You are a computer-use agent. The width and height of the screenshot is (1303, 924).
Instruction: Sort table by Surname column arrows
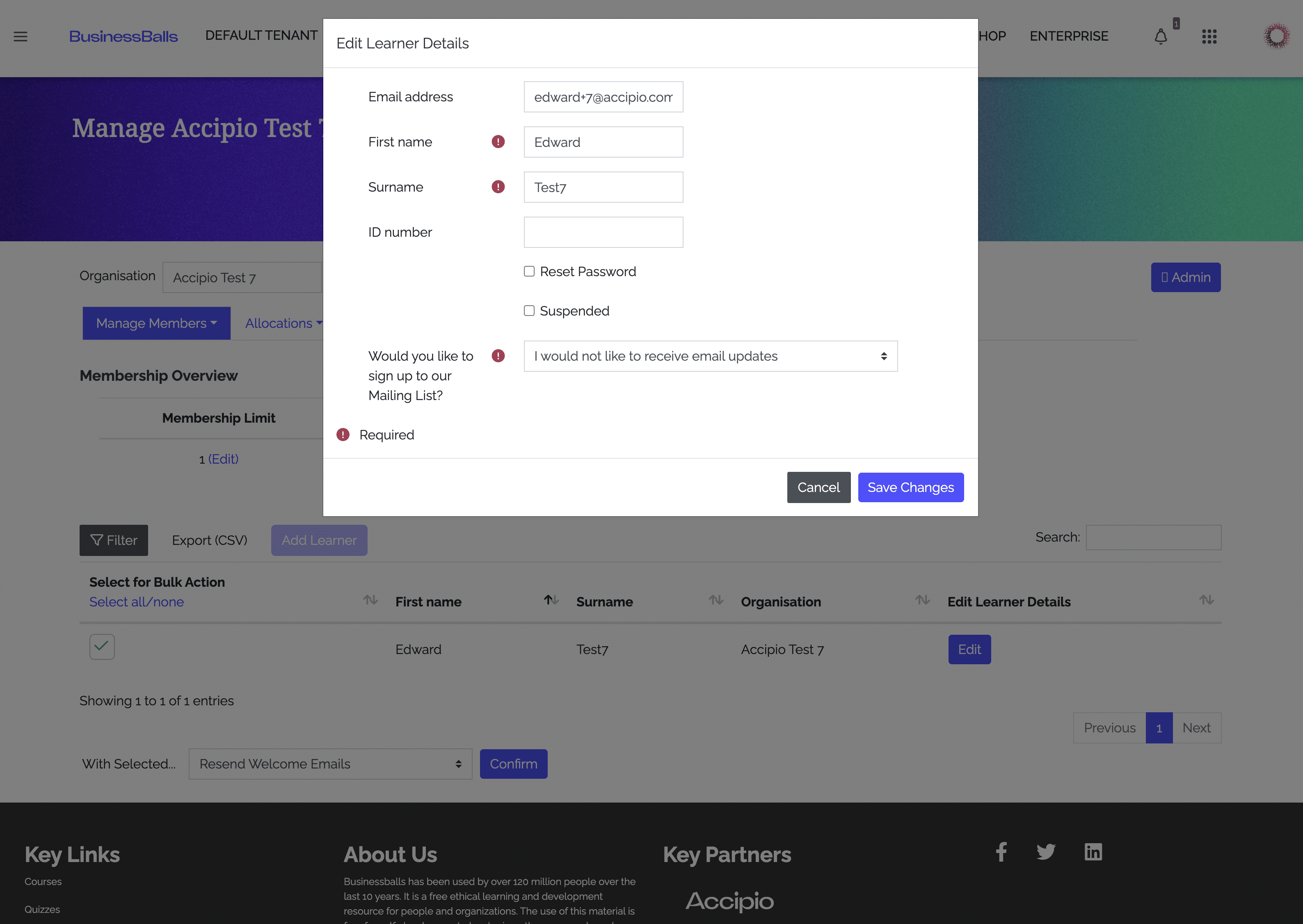tap(716, 600)
